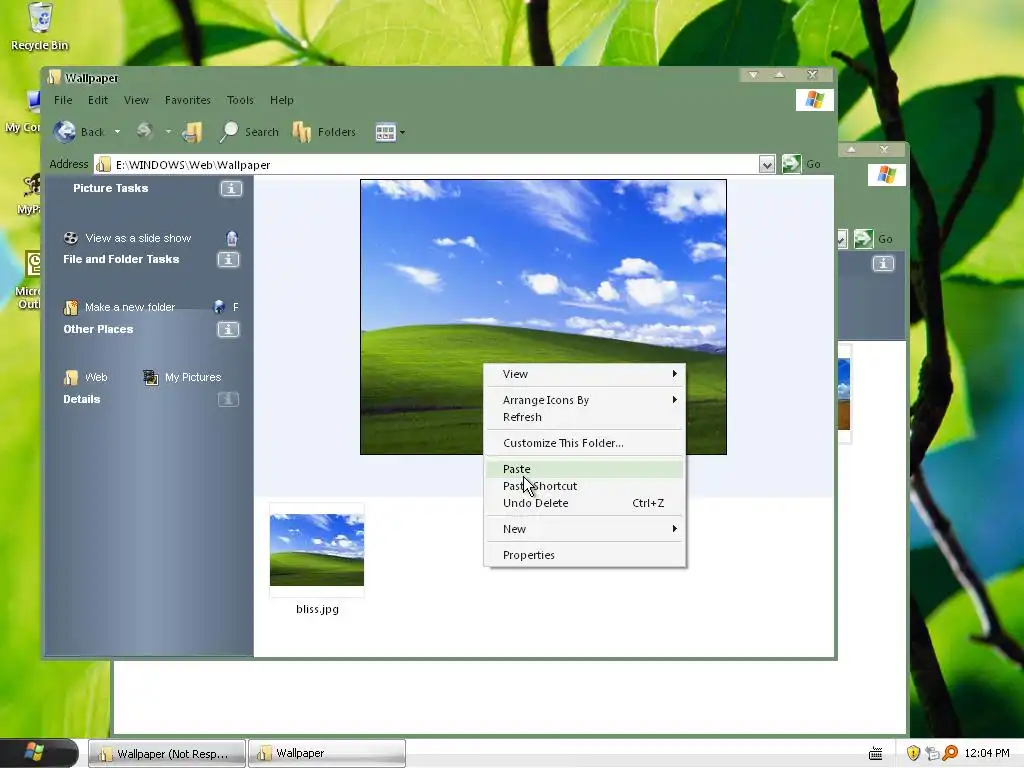
Task: Click Make a new folder link
Action: click(130, 307)
